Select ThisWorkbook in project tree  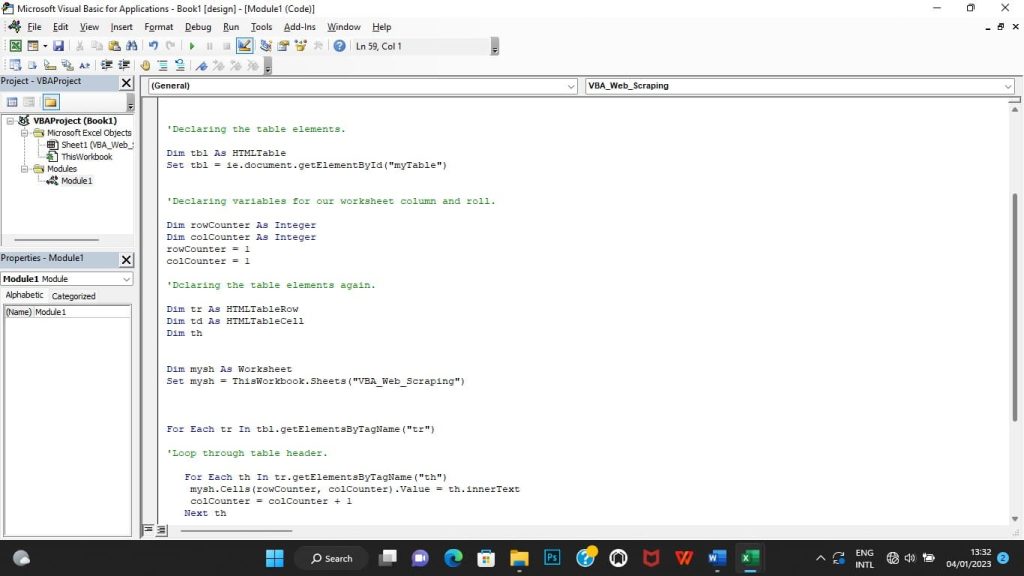[x=86, y=157]
